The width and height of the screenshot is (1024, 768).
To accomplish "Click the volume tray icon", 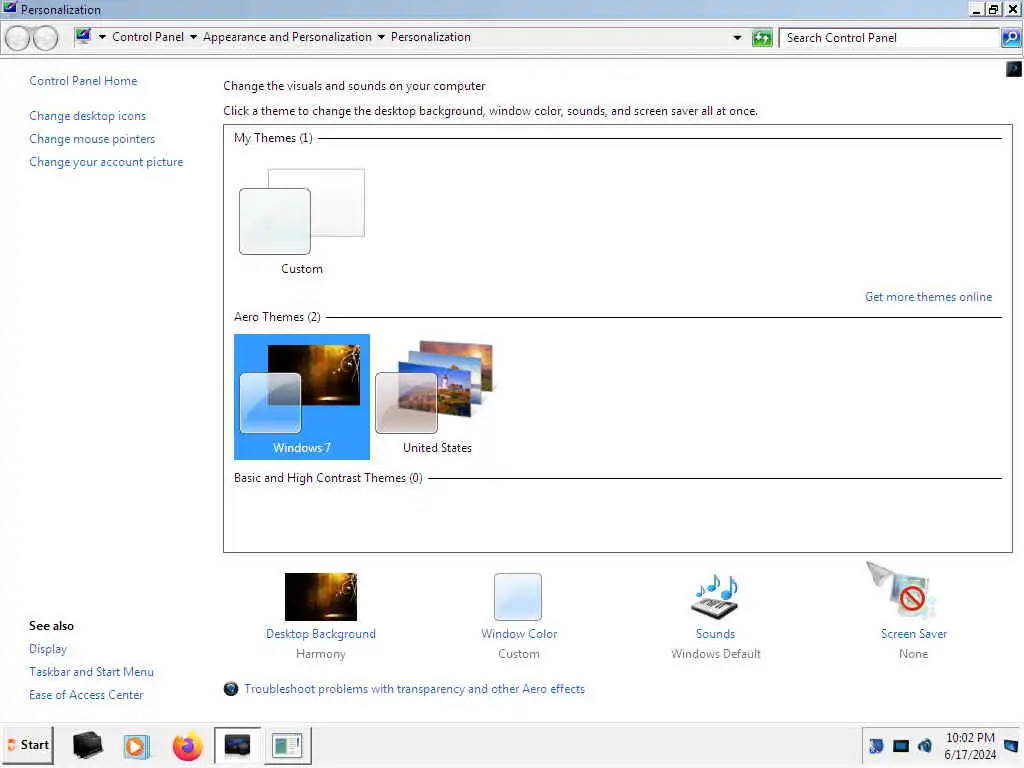I will (925, 745).
